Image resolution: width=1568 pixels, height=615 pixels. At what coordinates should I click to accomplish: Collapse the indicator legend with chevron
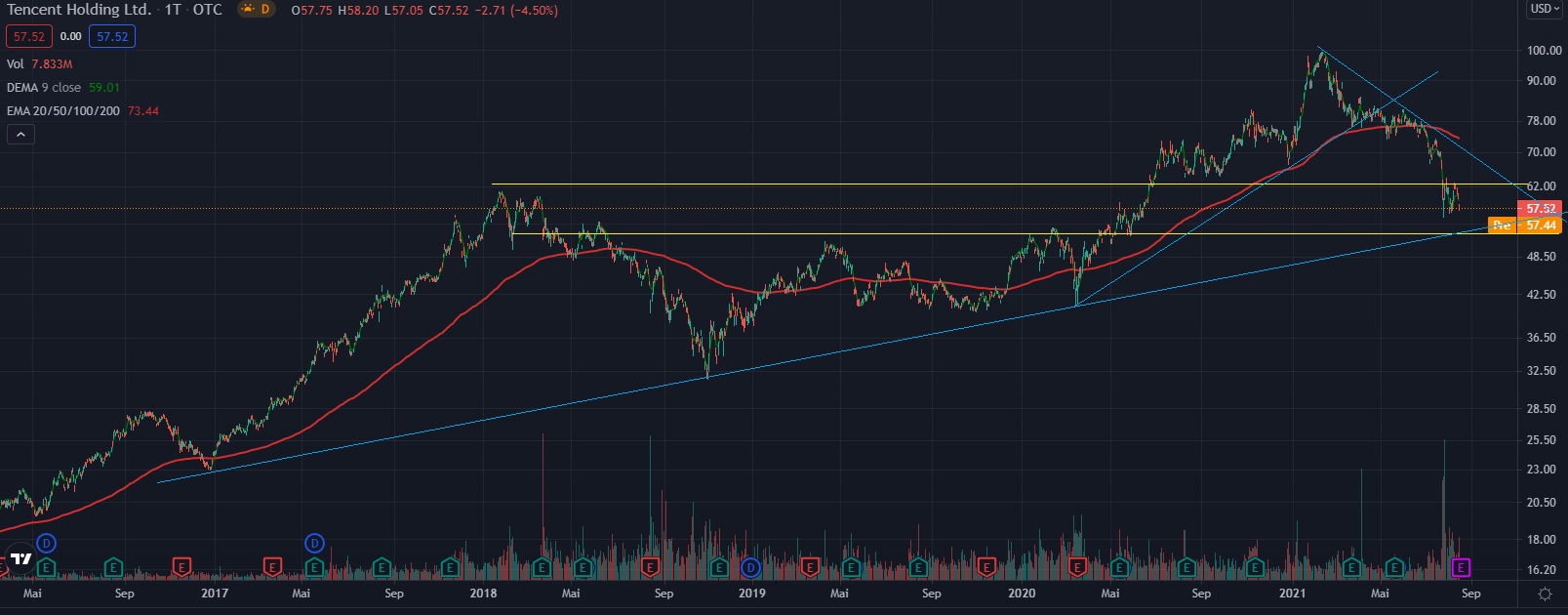pyautogui.click(x=20, y=135)
